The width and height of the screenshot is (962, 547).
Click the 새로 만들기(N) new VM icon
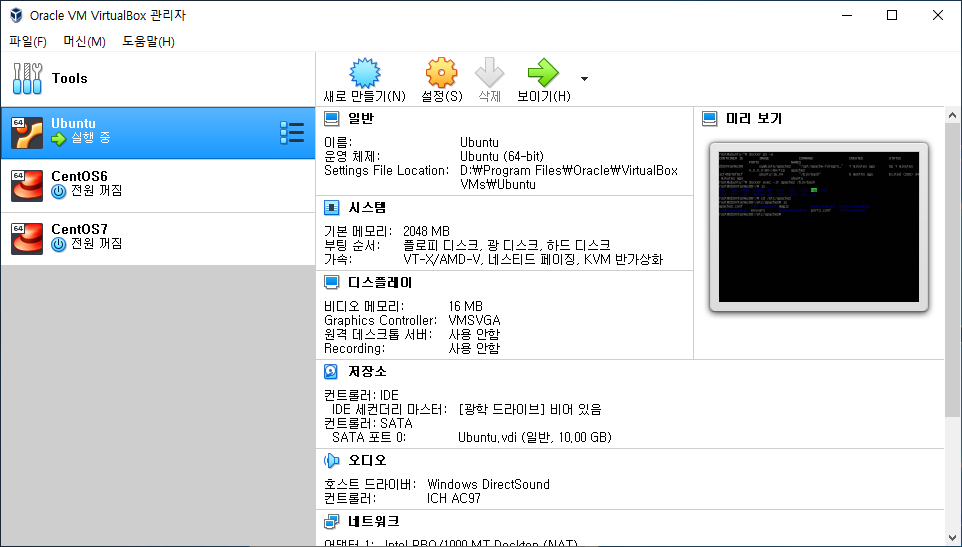pyautogui.click(x=365, y=73)
